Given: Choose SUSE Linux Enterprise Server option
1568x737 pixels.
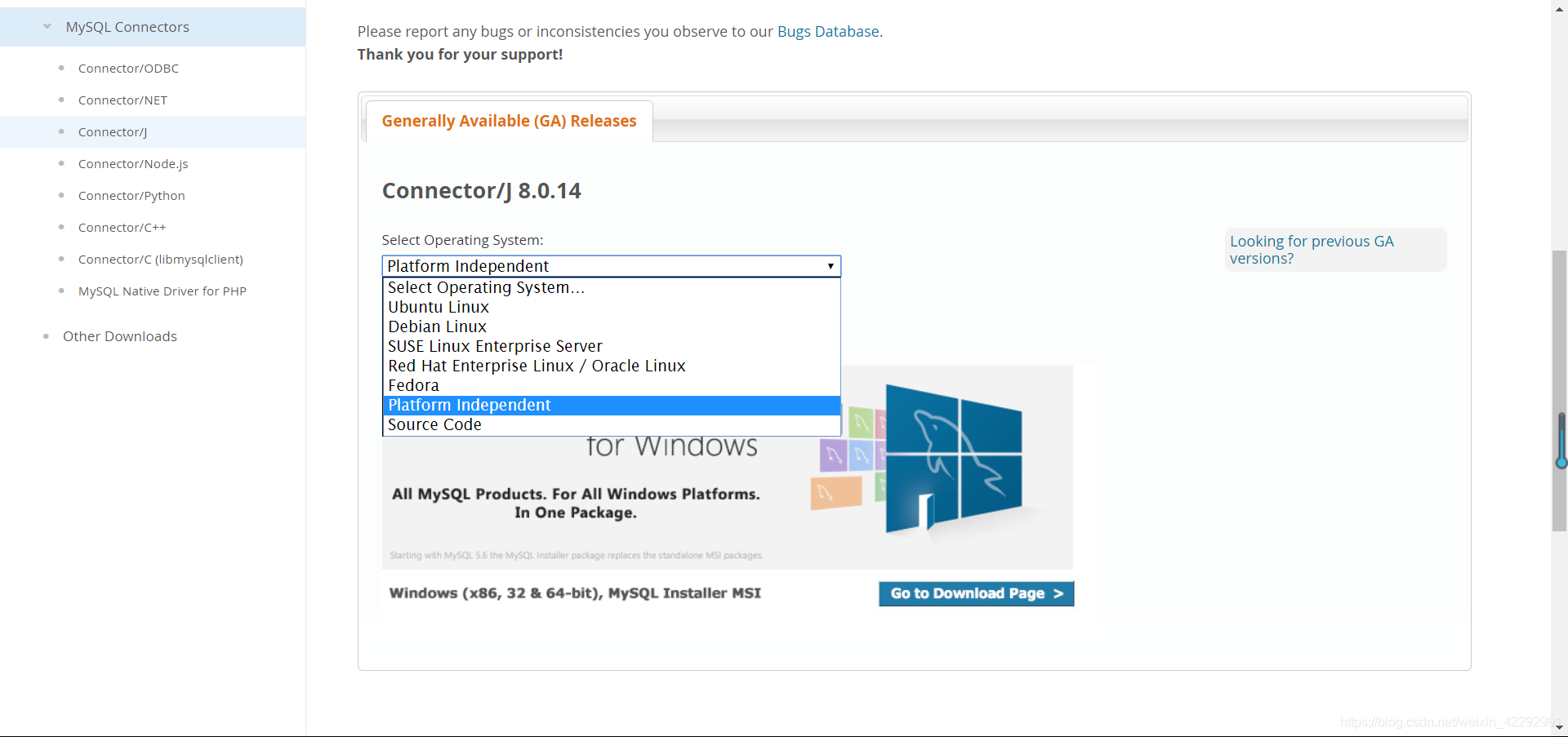Looking at the screenshot, I should tap(612, 346).
